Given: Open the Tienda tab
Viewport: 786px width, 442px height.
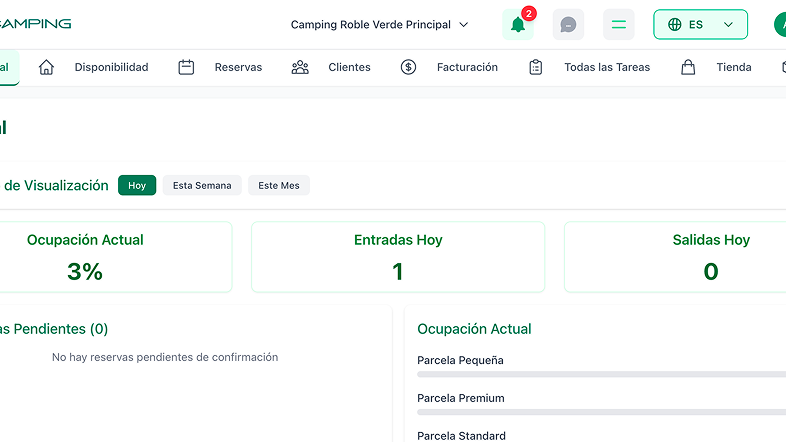Looking at the screenshot, I should [734, 67].
